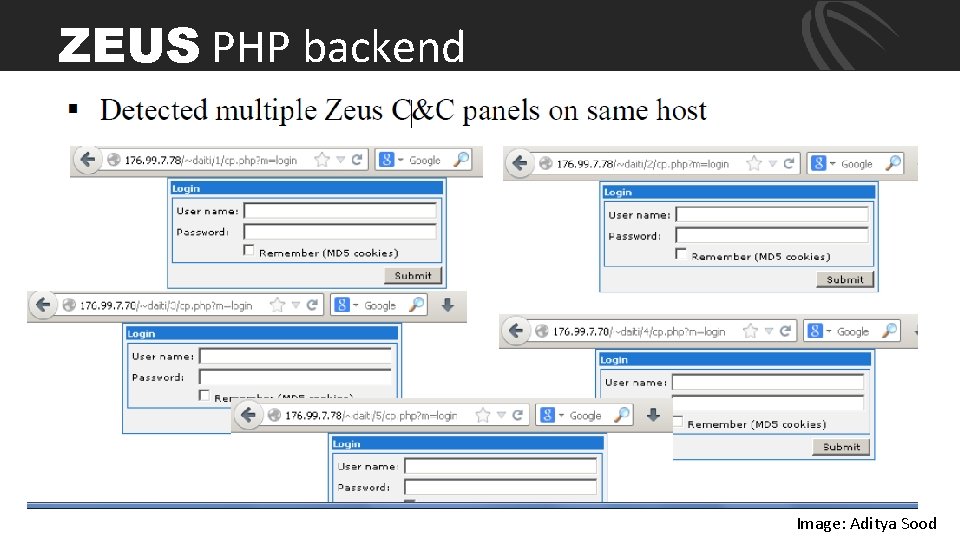Click search magnifier in daiti/1 browser
The height and width of the screenshot is (540, 960).
462,160
